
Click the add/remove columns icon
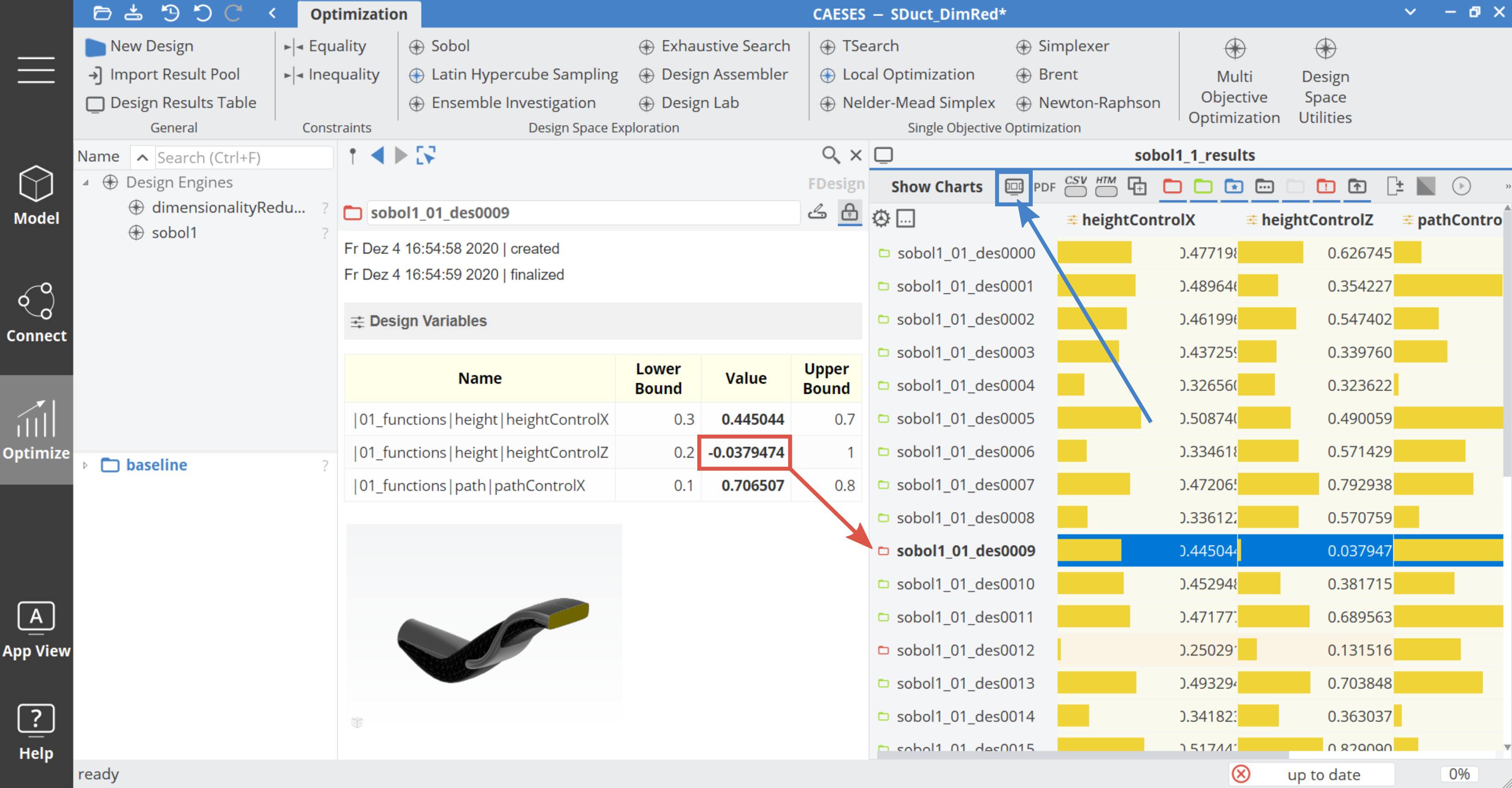click(1395, 186)
